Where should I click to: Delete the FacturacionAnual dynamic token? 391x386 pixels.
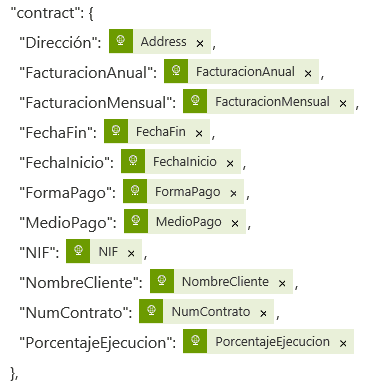point(308,73)
